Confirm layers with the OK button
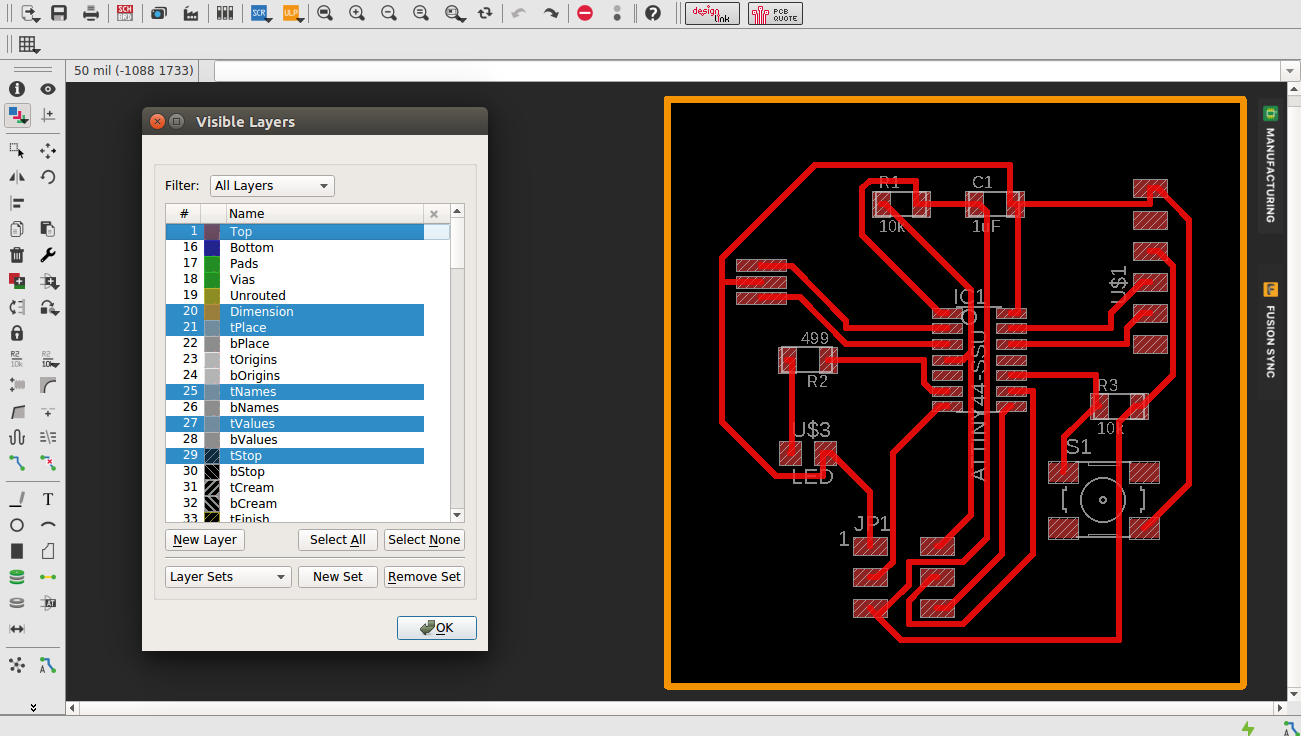This screenshot has height=736, width=1301. [437, 628]
